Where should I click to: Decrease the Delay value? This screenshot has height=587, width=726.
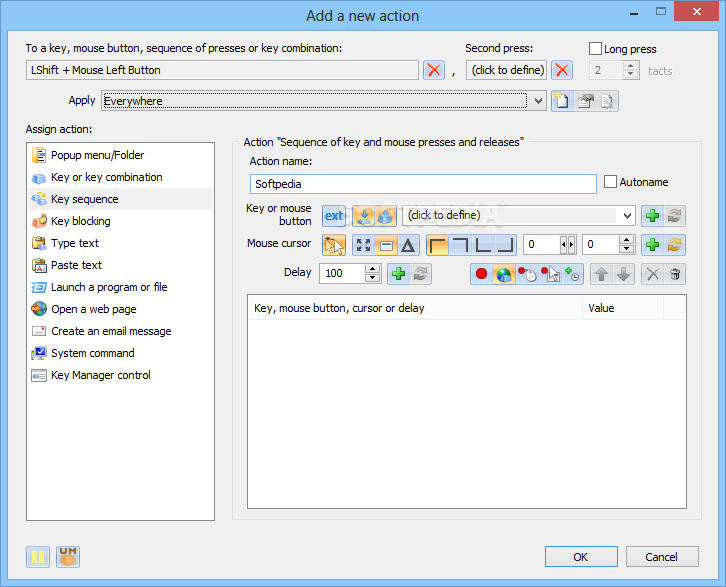pyautogui.click(x=372, y=278)
